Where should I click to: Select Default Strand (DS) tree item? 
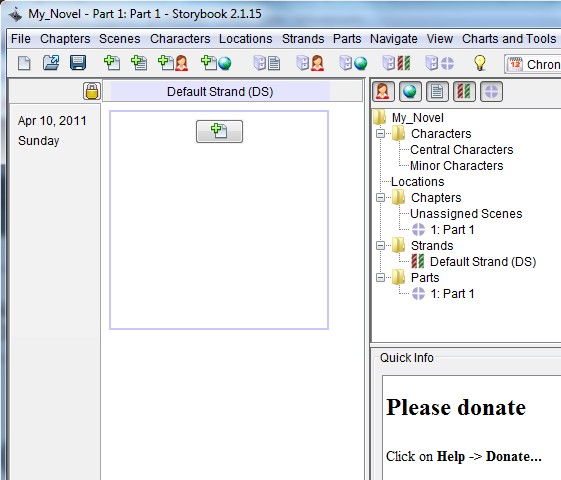[483, 261]
